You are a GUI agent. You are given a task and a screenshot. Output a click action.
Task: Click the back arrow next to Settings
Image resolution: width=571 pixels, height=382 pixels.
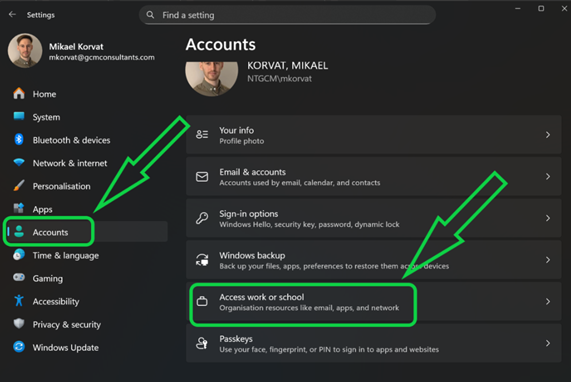click(x=12, y=15)
